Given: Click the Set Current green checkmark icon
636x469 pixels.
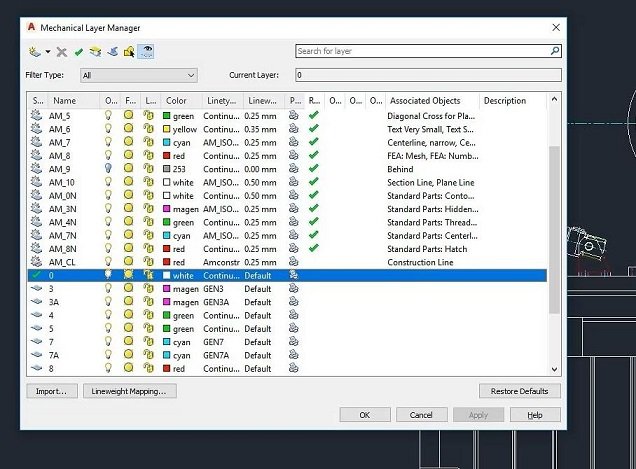Looking at the screenshot, I should coord(79,52).
